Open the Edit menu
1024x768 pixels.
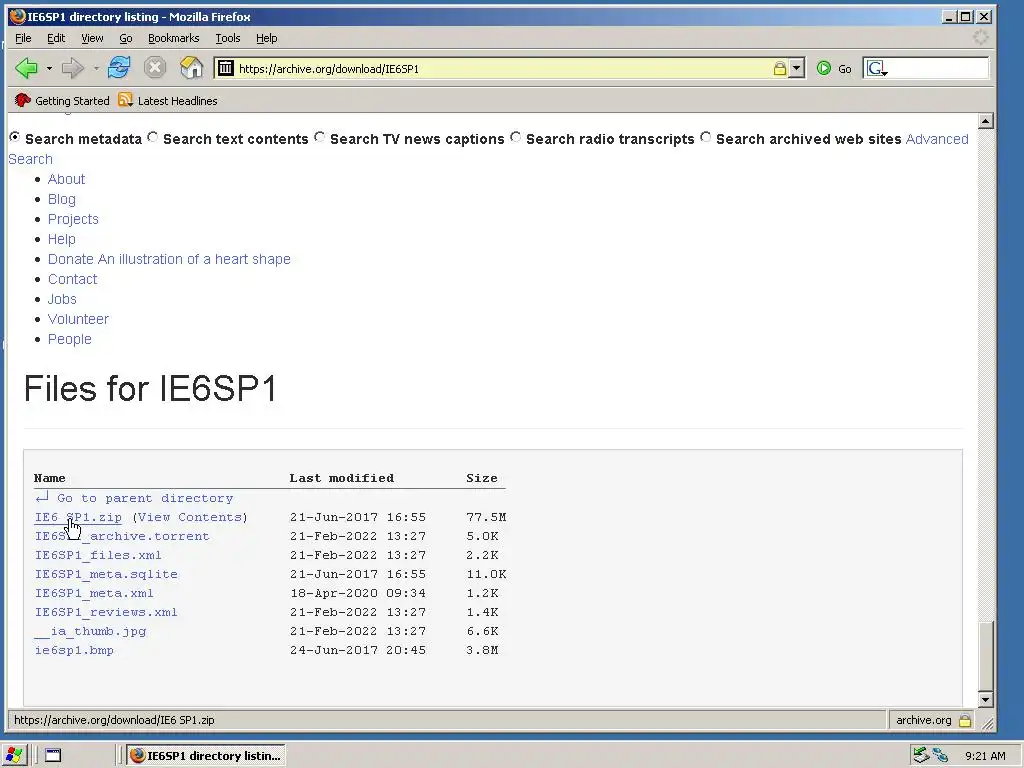(56, 38)
